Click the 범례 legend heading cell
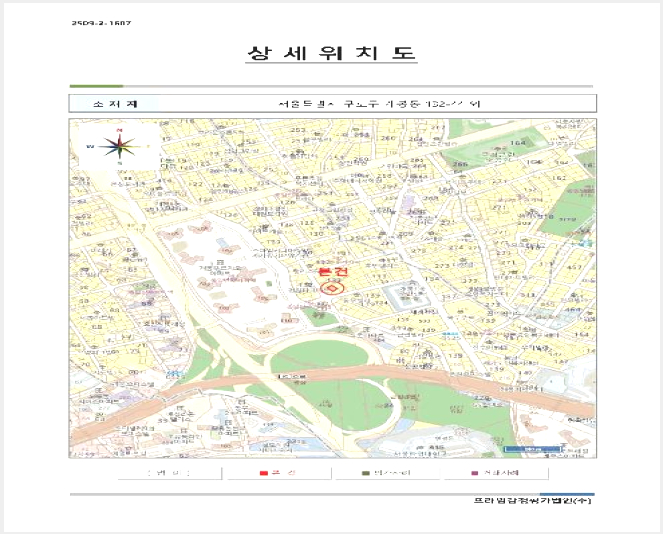The image size is (663, 534). pos(169,473)
